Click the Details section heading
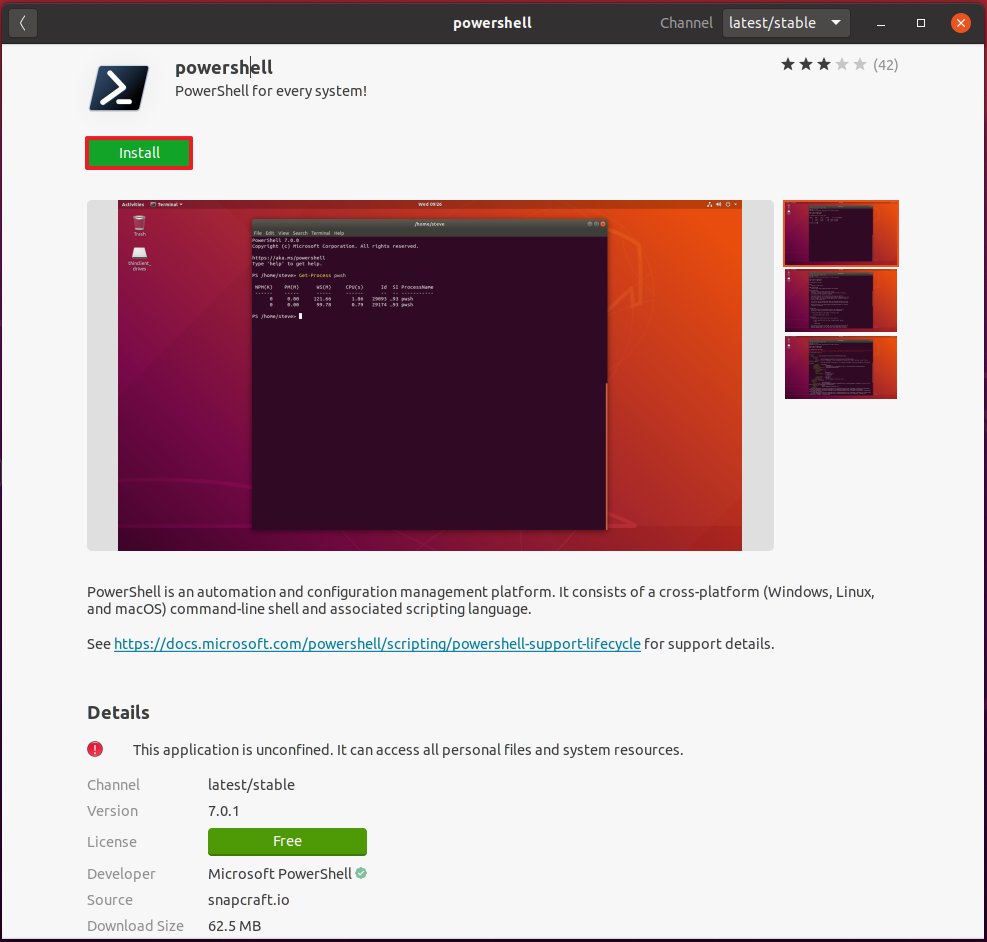Image resolution: width=987 pixels, height=942 pixels. [118, 712]
